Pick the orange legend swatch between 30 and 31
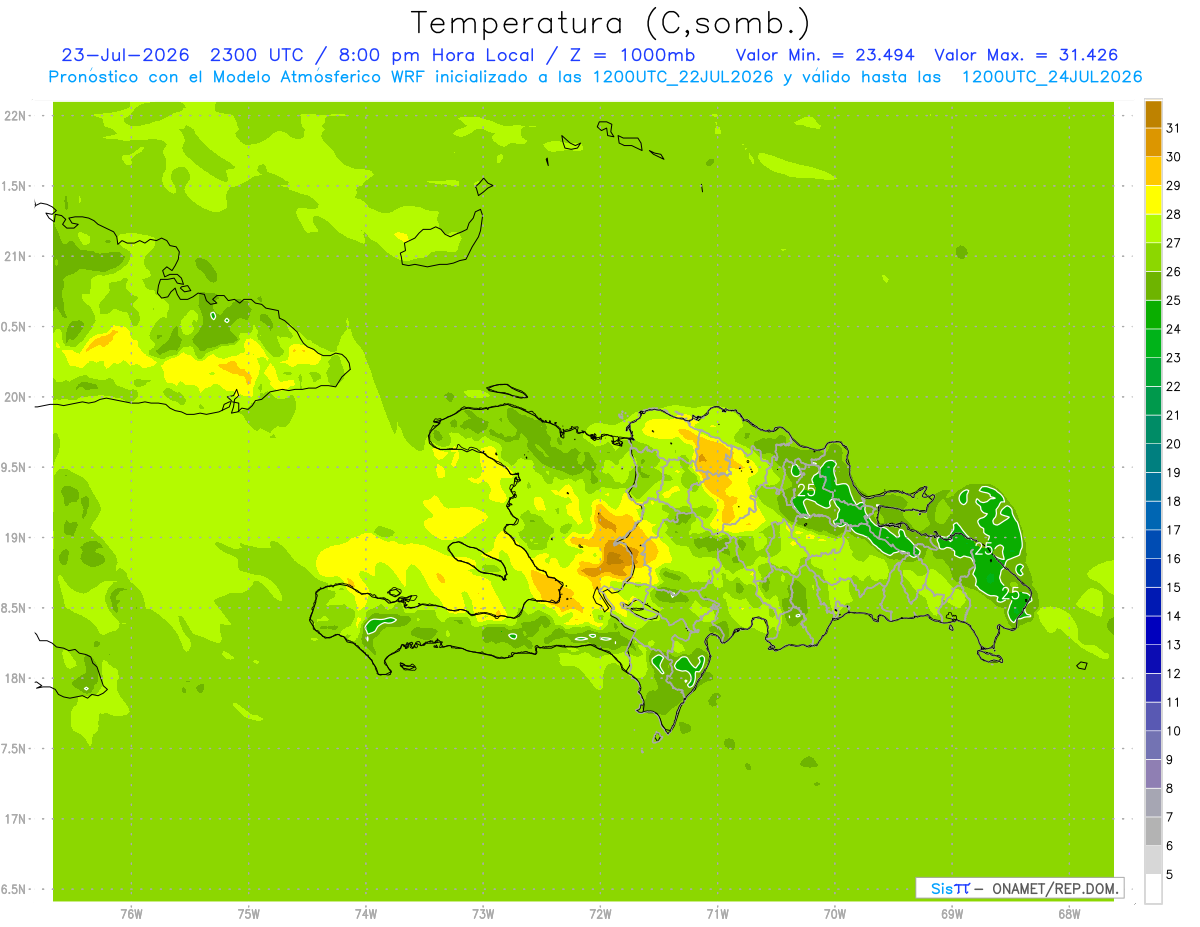This screenshot has height=927, width=1200. [1153, 142]
